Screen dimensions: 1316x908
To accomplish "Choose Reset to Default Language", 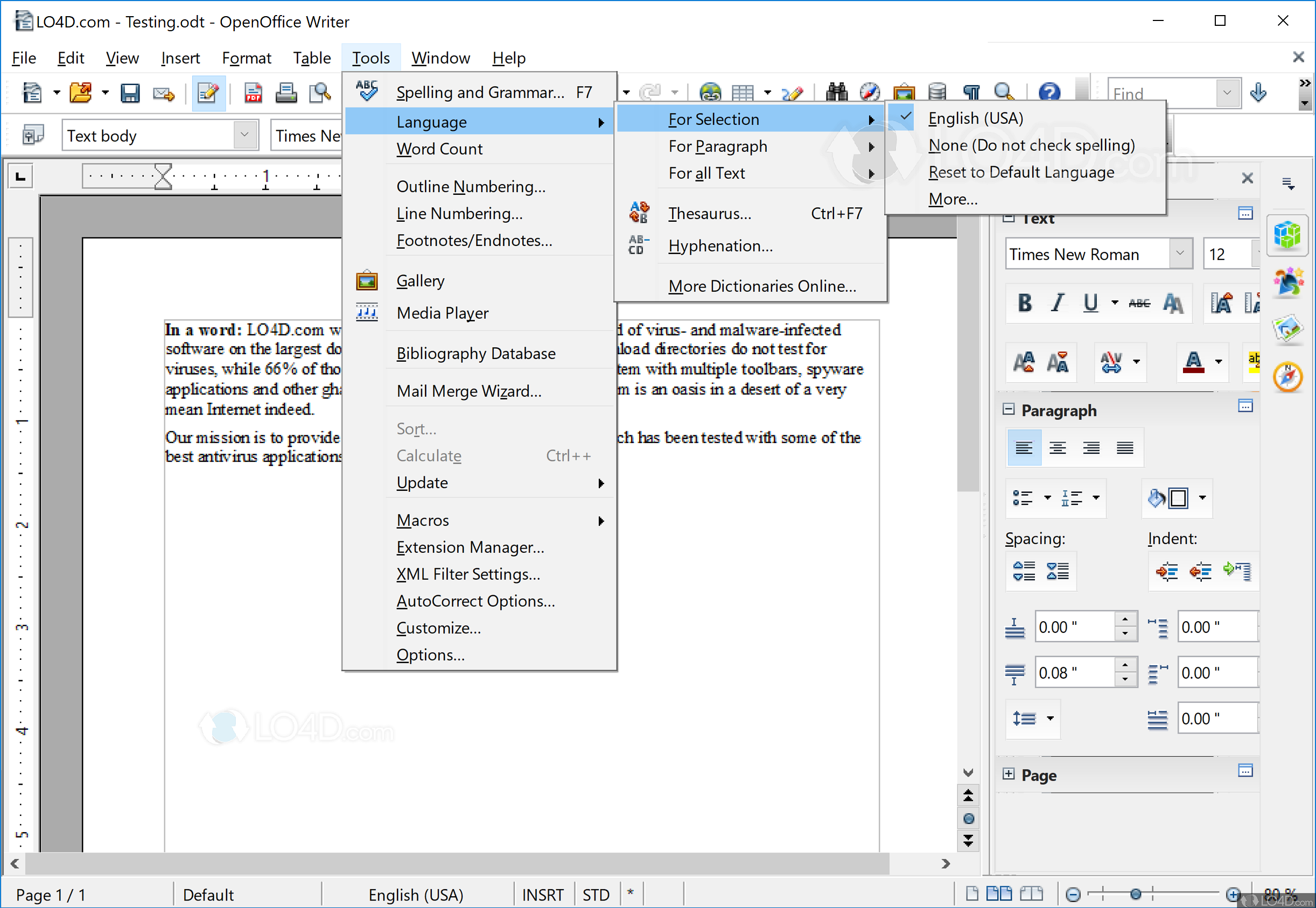I will [1020, 172].
